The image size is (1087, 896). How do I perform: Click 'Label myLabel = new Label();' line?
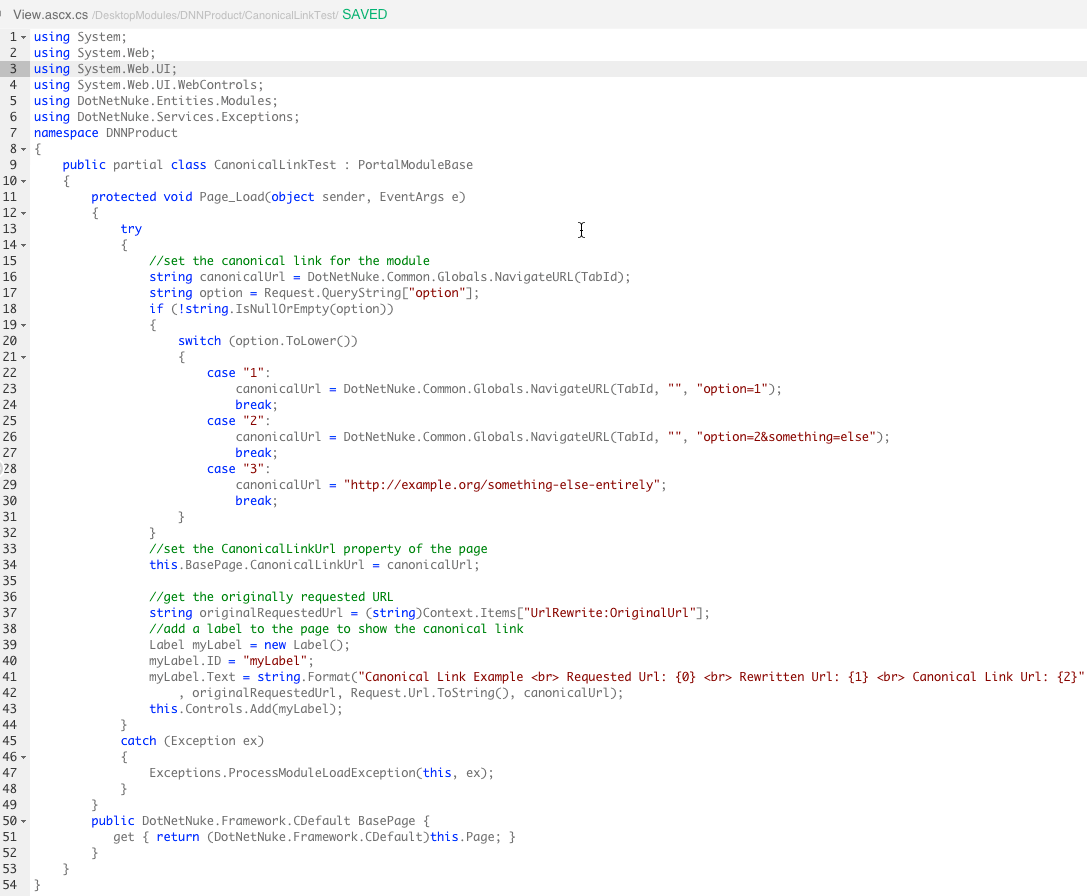250,644
